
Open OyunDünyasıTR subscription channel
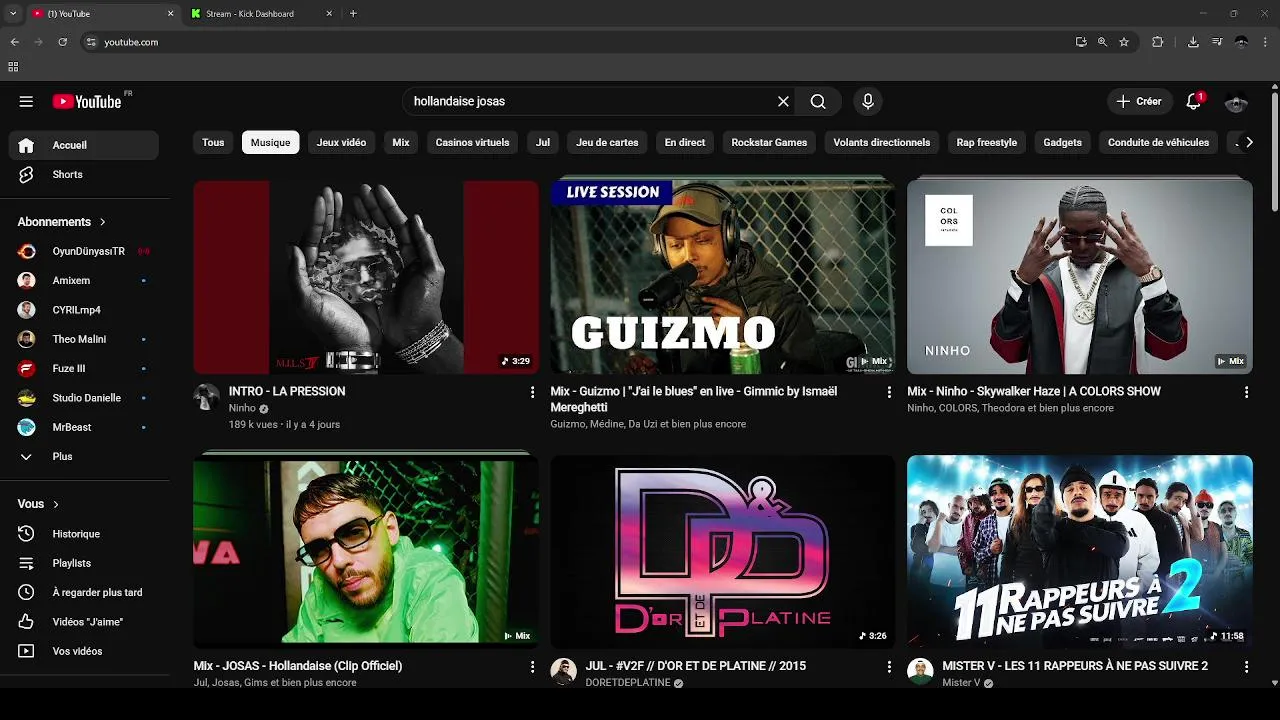tap(84, 252)
